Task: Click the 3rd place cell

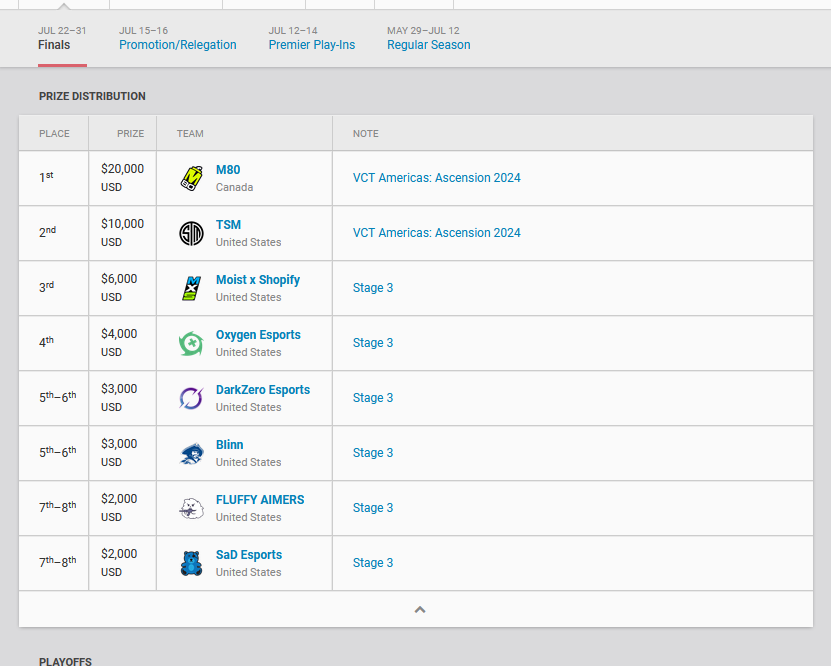Action: tap(54, 288)
